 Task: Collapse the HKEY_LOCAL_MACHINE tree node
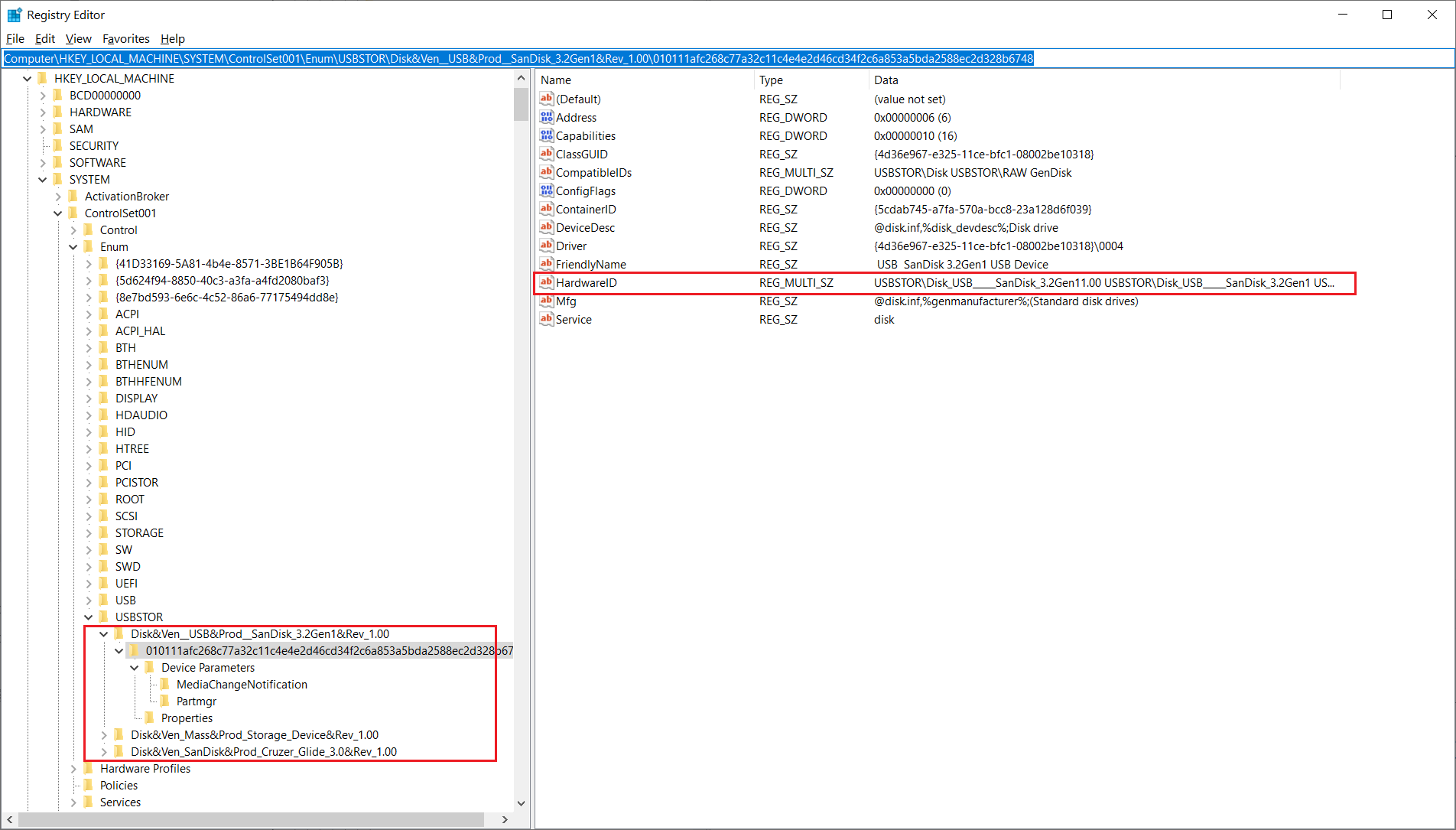pyautogui.click(x=28, y=78)
